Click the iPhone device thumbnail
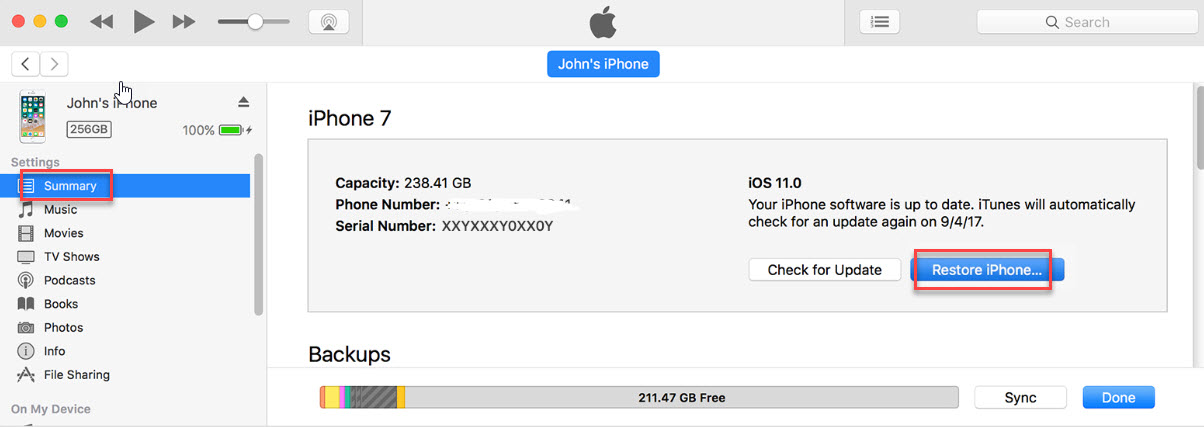 pos(32,116)
